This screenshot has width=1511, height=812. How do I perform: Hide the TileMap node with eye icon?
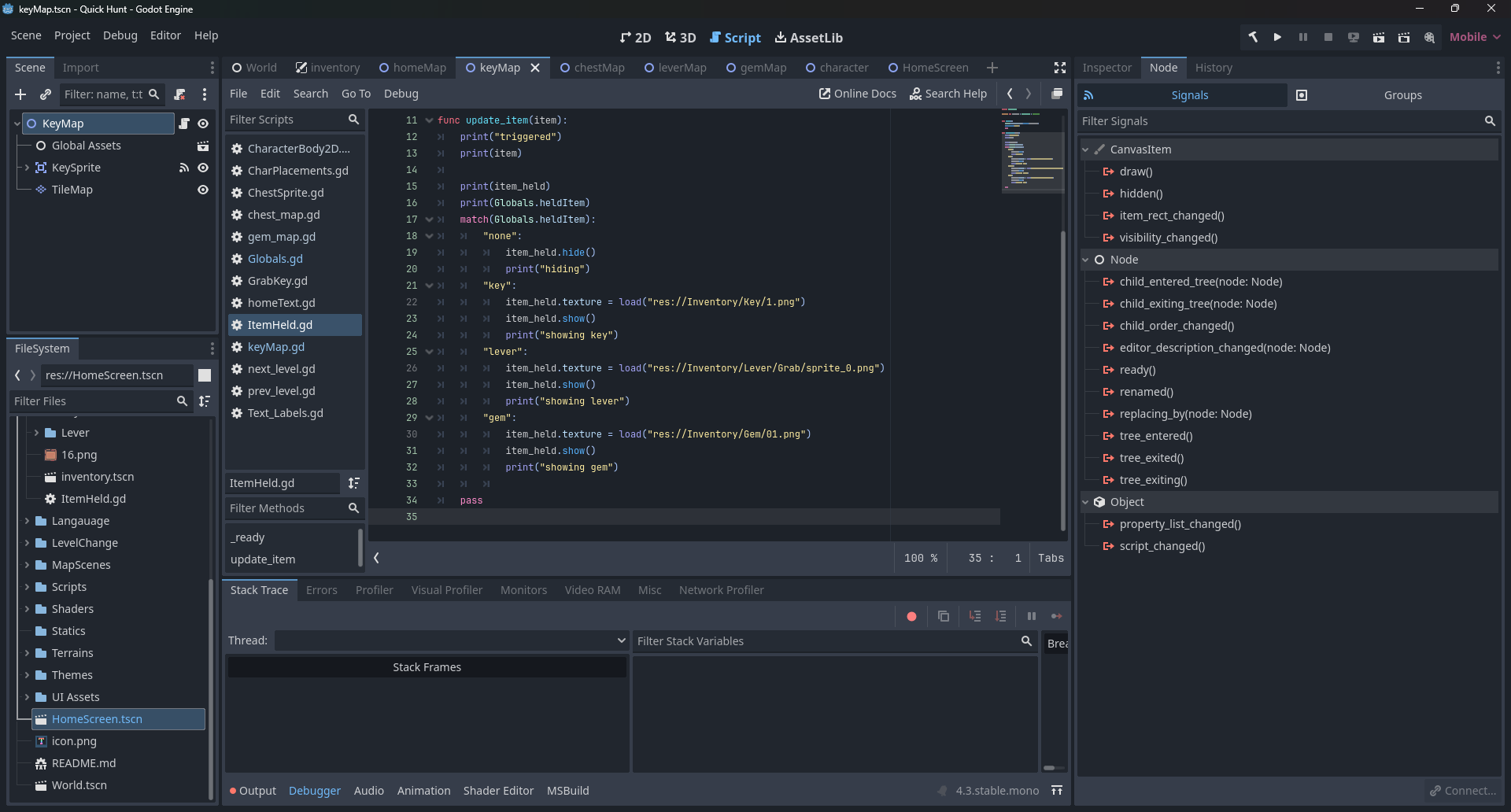[x=203, y=190]
